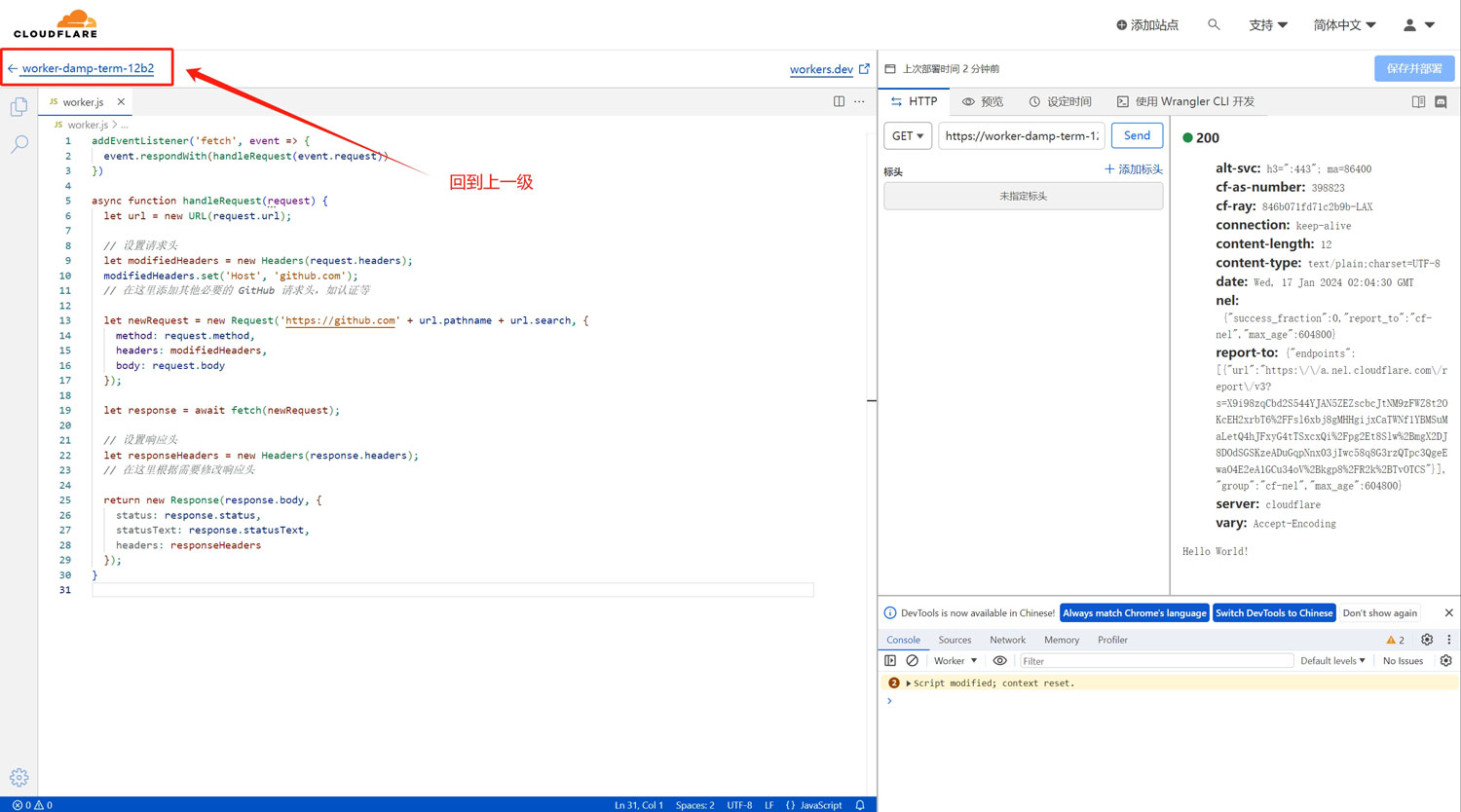Open the 简体中文 language dropdown
Viewport: 1461px width, 812px height.
pos(1344,24)
